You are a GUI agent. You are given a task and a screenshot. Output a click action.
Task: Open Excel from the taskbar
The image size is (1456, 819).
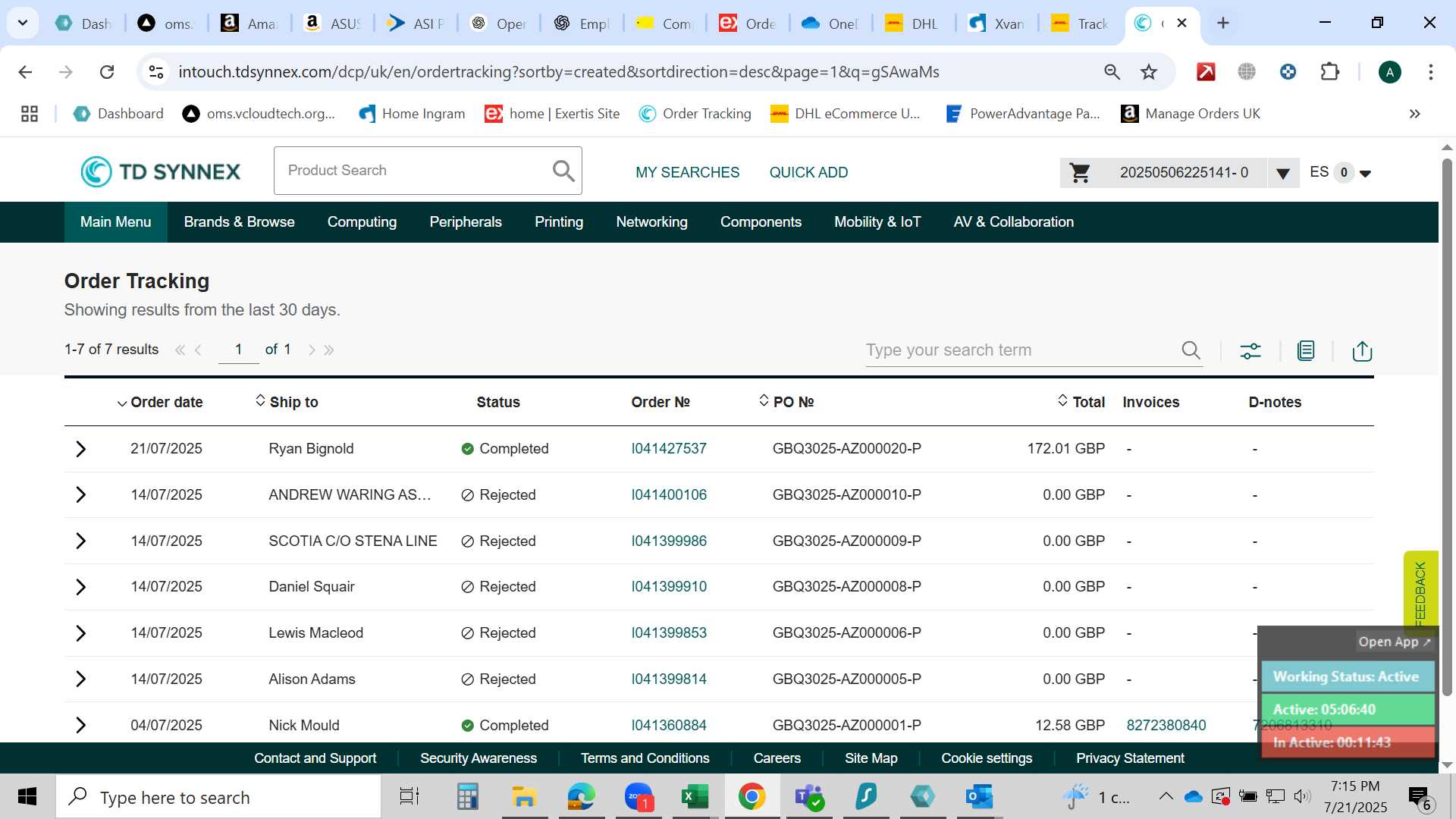point(695,797)
